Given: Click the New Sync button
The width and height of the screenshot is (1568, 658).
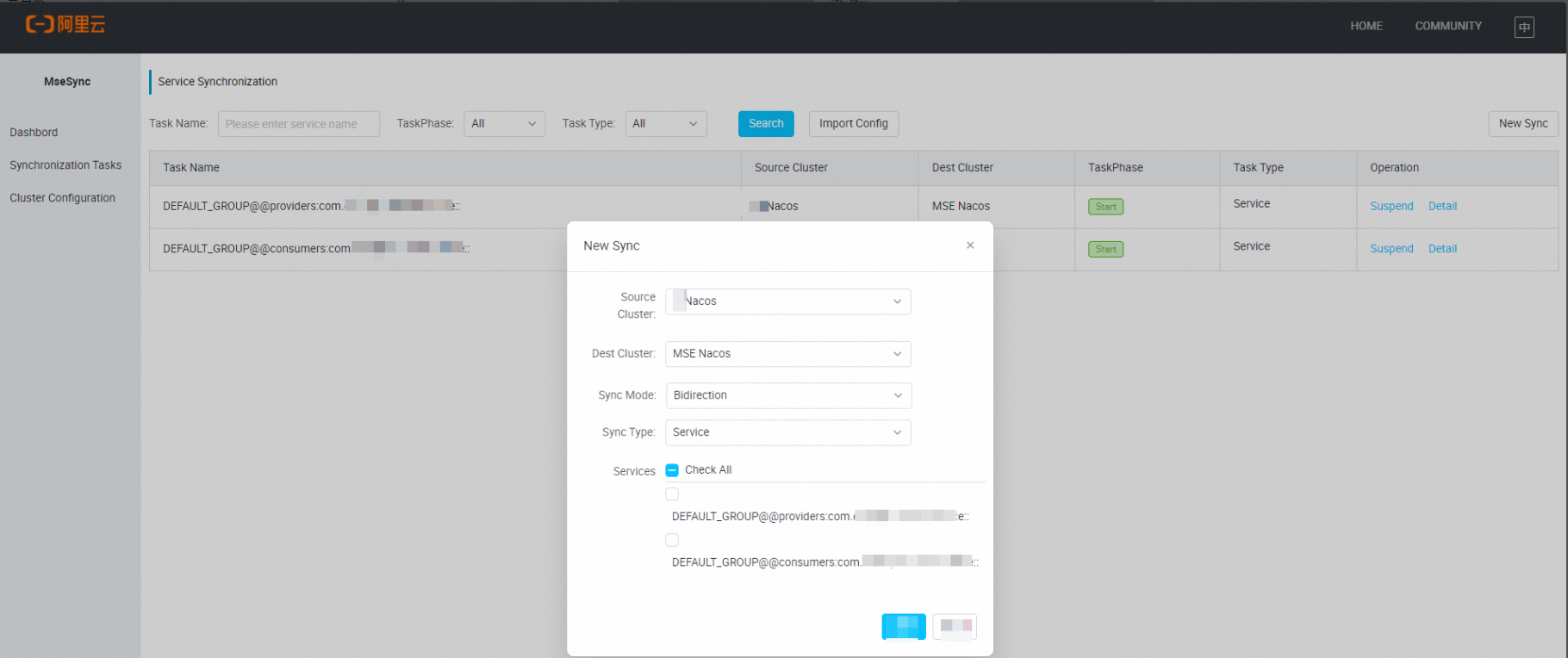Looking at the screenshot, I should [1523, 124].
